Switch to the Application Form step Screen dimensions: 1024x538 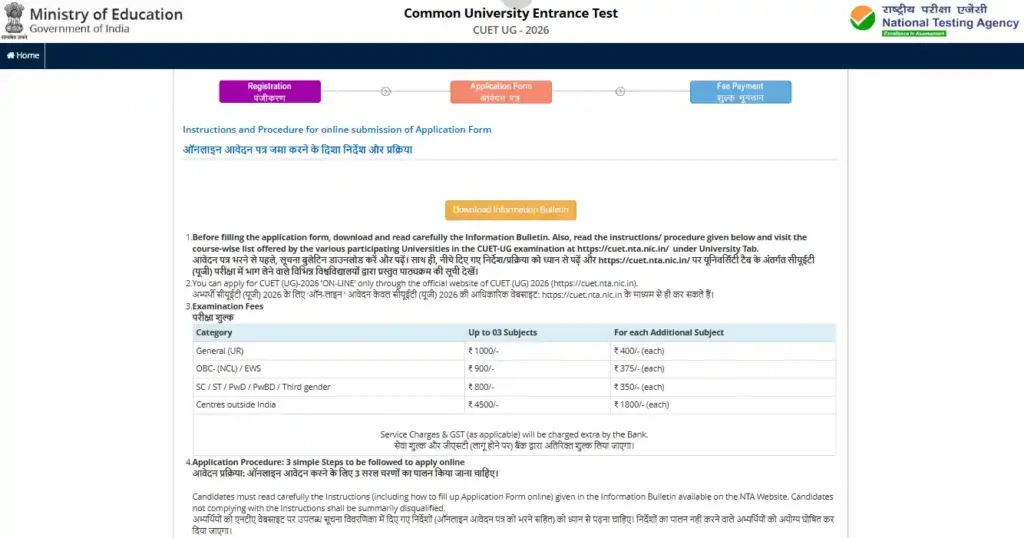(x=501, y=92)
